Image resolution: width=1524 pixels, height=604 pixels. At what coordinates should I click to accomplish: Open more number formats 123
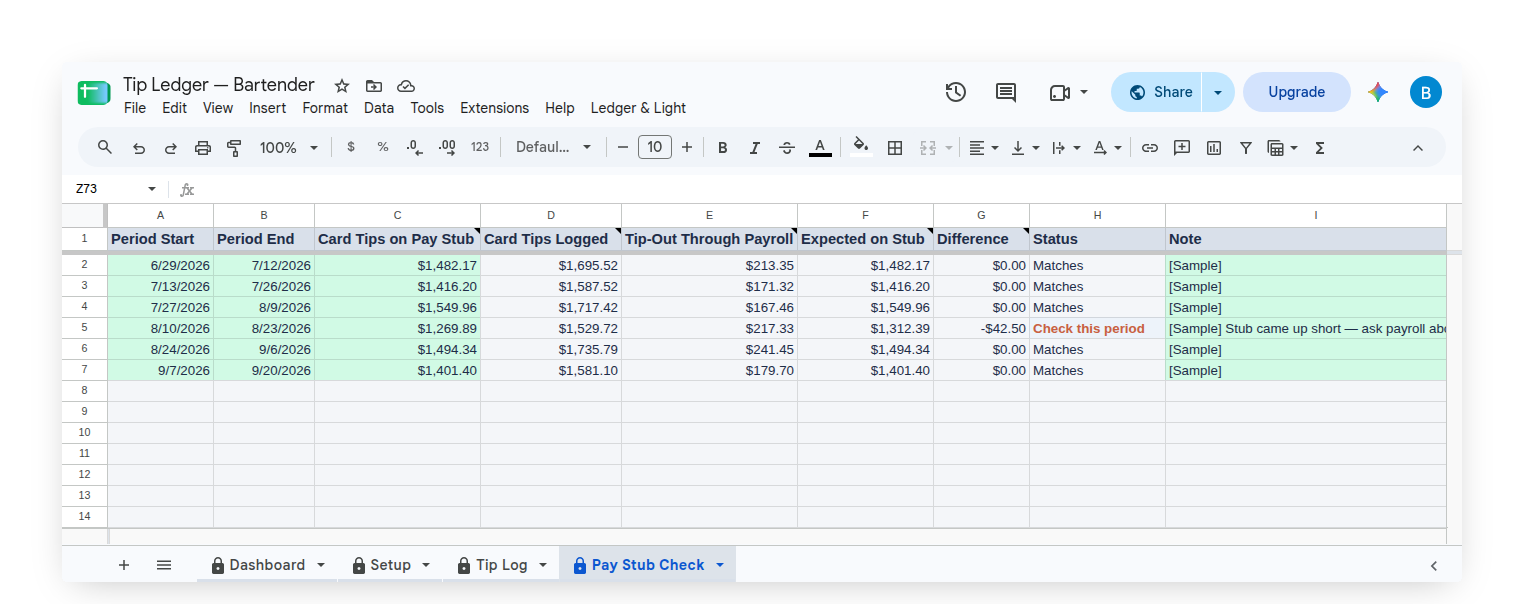480,147
